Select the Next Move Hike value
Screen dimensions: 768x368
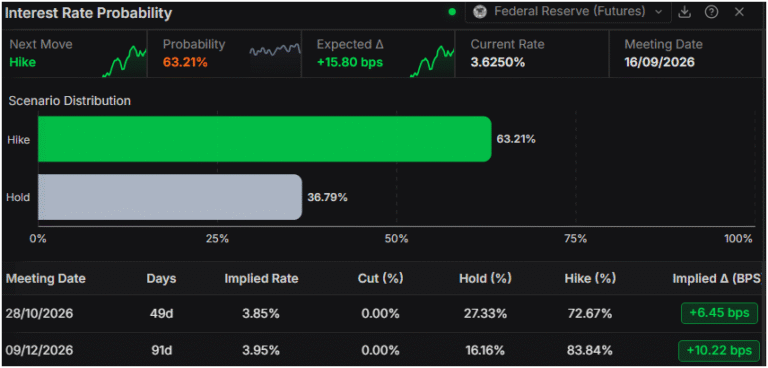point(23,62)
